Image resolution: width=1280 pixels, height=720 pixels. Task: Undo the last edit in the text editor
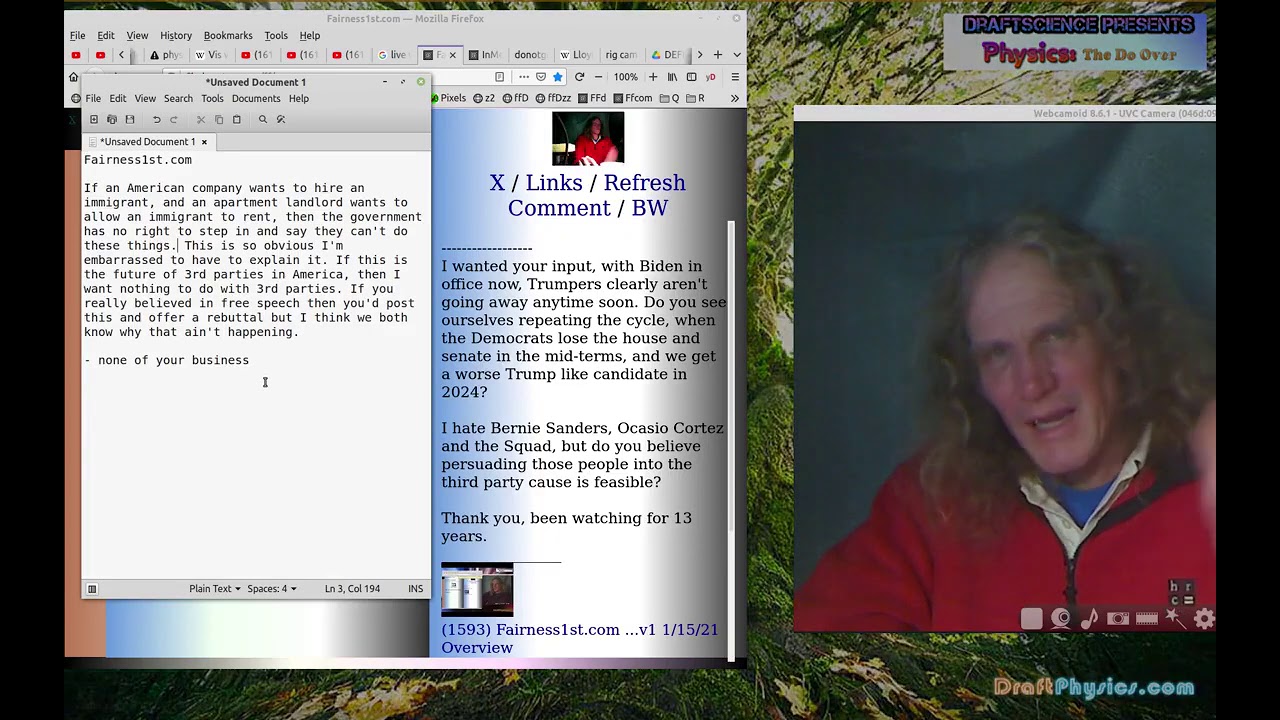coord(156,119)
